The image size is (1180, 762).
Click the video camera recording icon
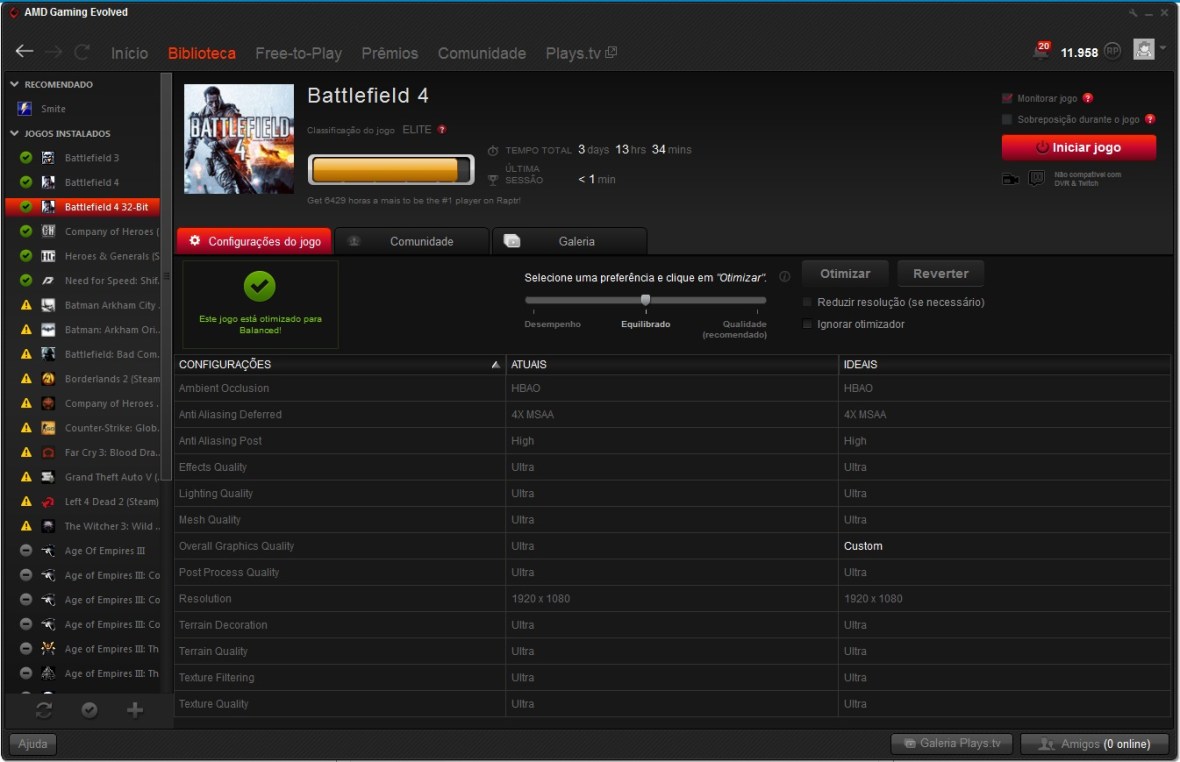click(x=1010, y=179)
